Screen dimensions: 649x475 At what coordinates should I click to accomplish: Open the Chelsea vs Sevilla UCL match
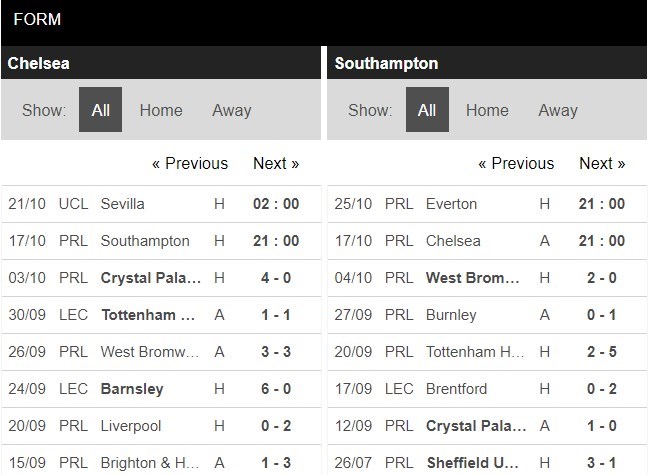(161, 204)
